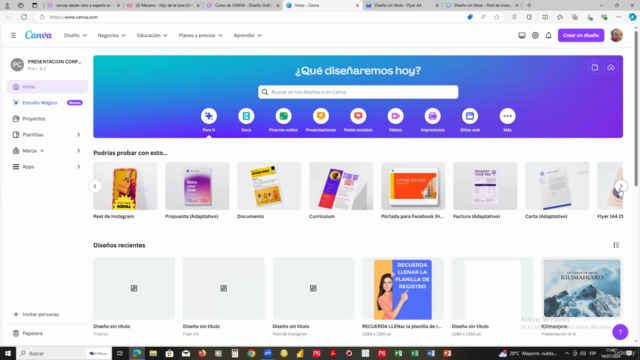Toggle list view in Diseños recientes
Image resolution: width=640 pixels, height=360 pixels.
pos(616,245)
